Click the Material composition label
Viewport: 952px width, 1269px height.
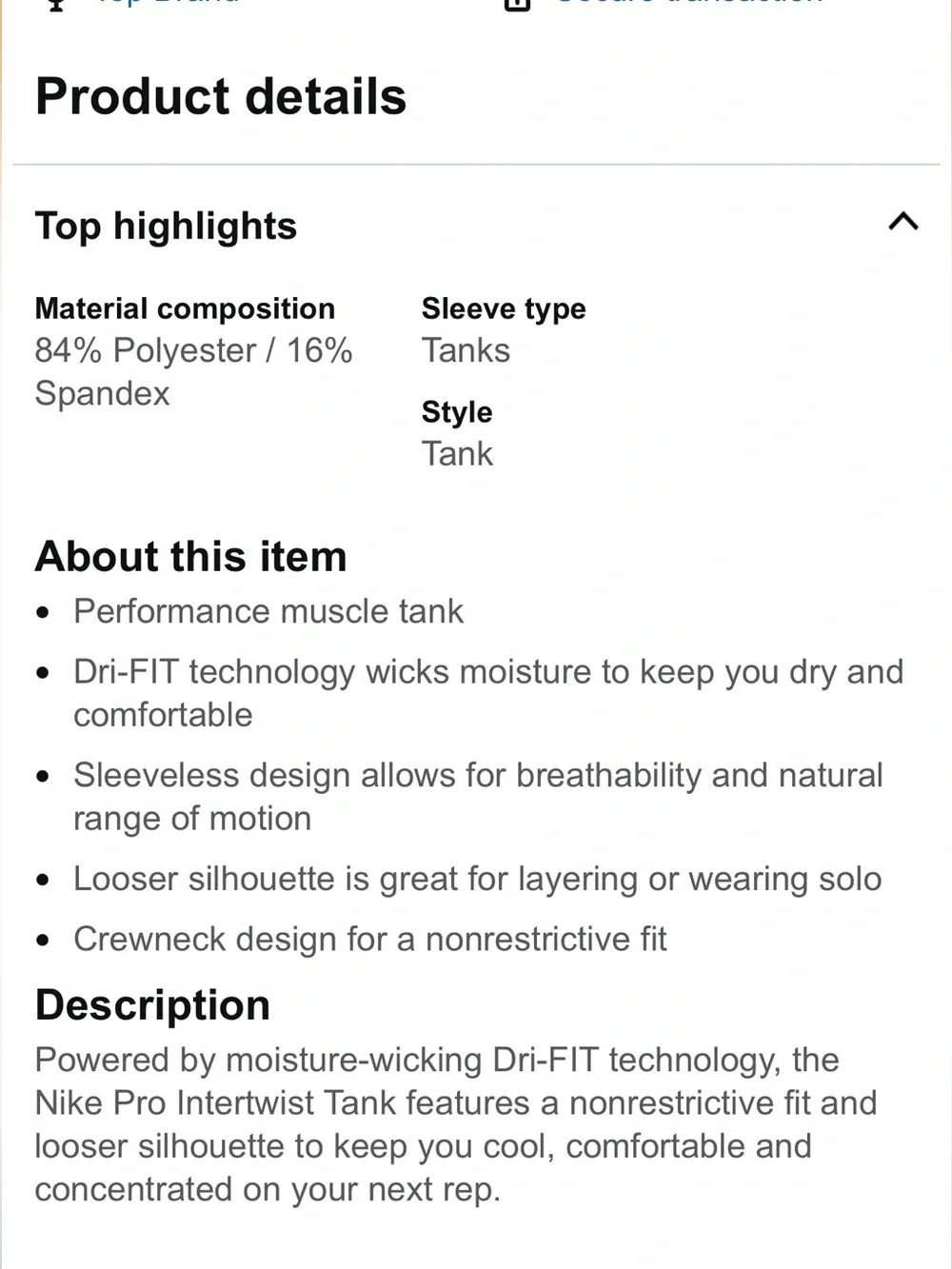coord(185,308)
